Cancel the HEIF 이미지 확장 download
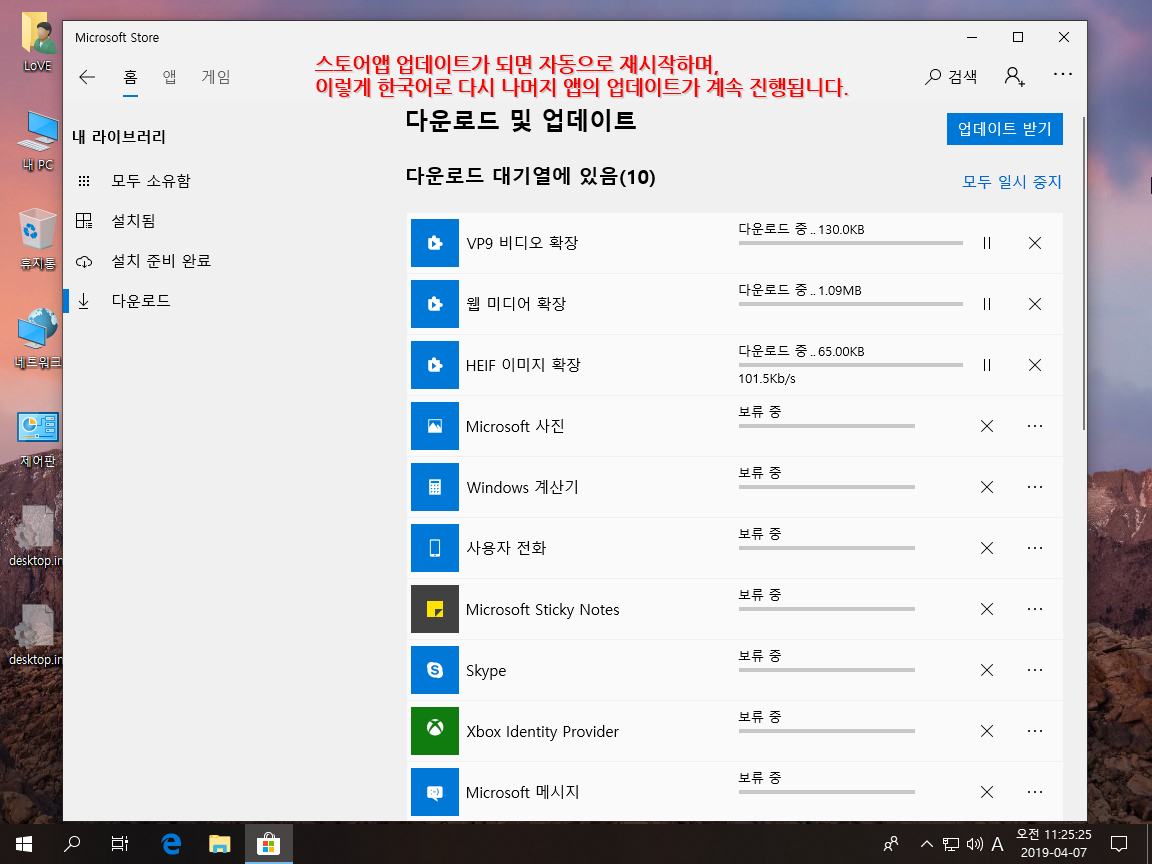Viewport: 1152px width, 864px height. (x=1034, y=365)
